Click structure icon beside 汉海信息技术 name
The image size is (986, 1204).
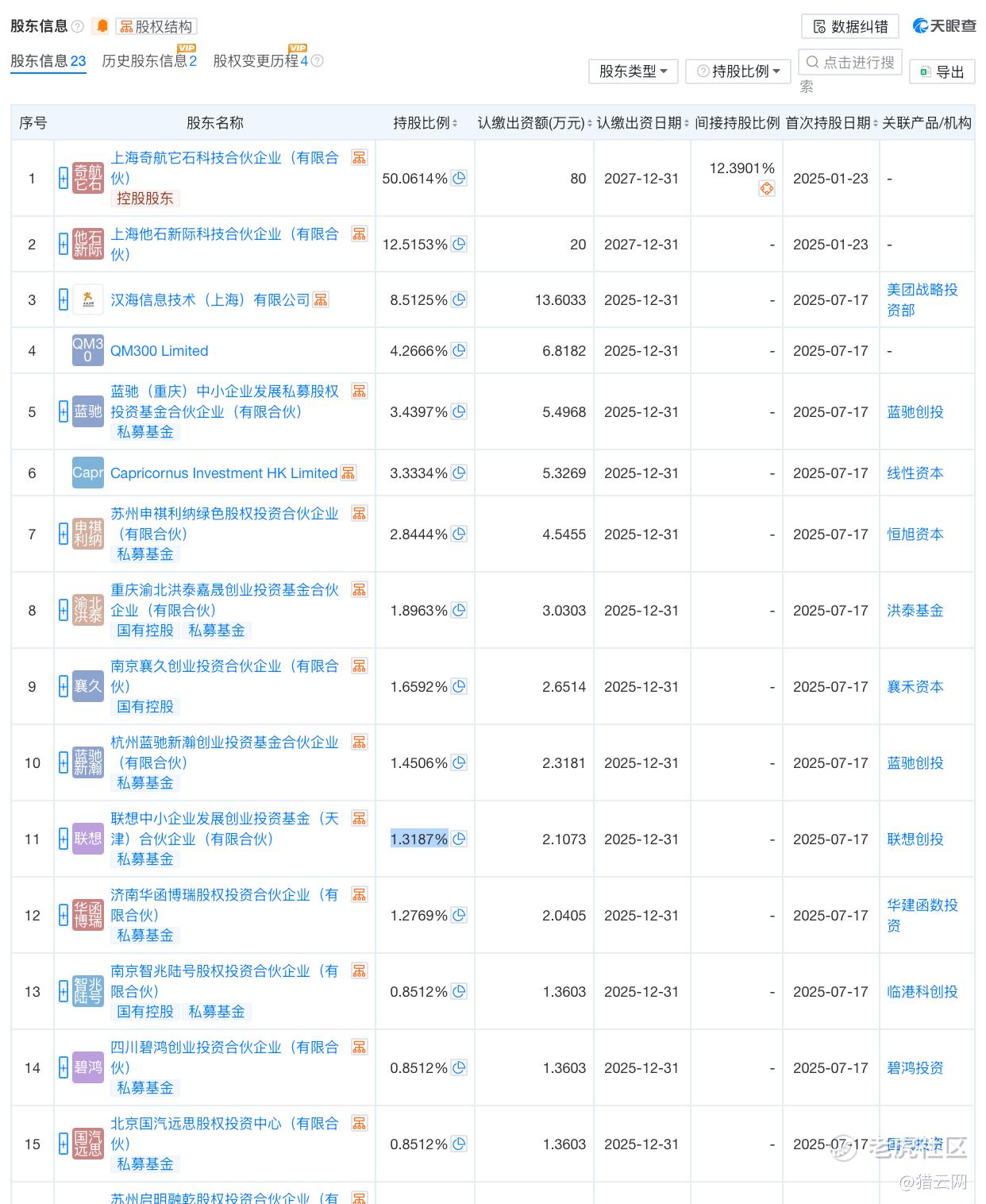(x=321, y=300)
